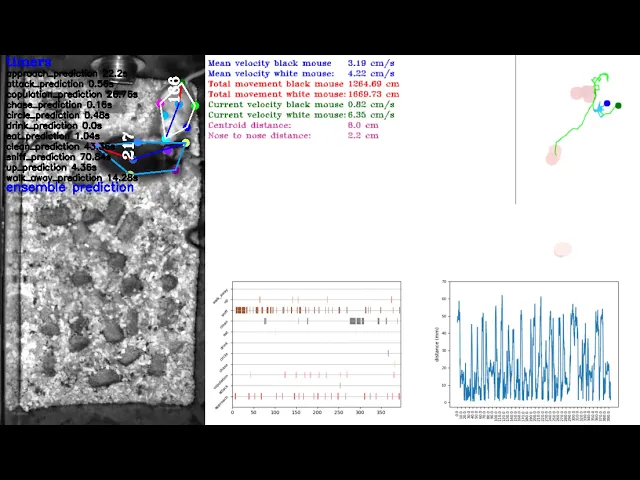Click the 'Mean velocity white mouse:' label

pos(271,73)
